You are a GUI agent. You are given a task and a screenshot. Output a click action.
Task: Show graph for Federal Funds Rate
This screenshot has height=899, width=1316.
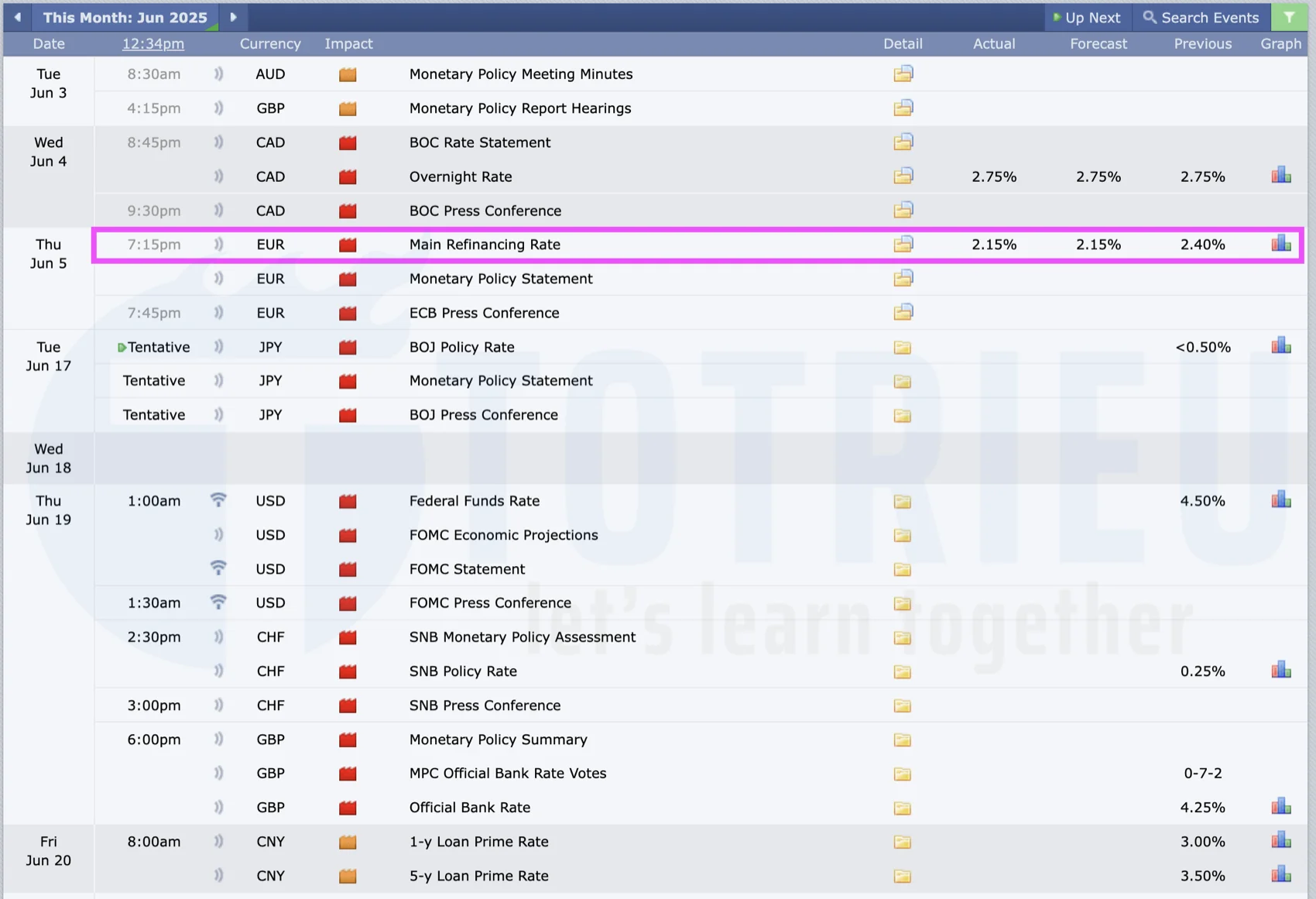point(1280,500)
